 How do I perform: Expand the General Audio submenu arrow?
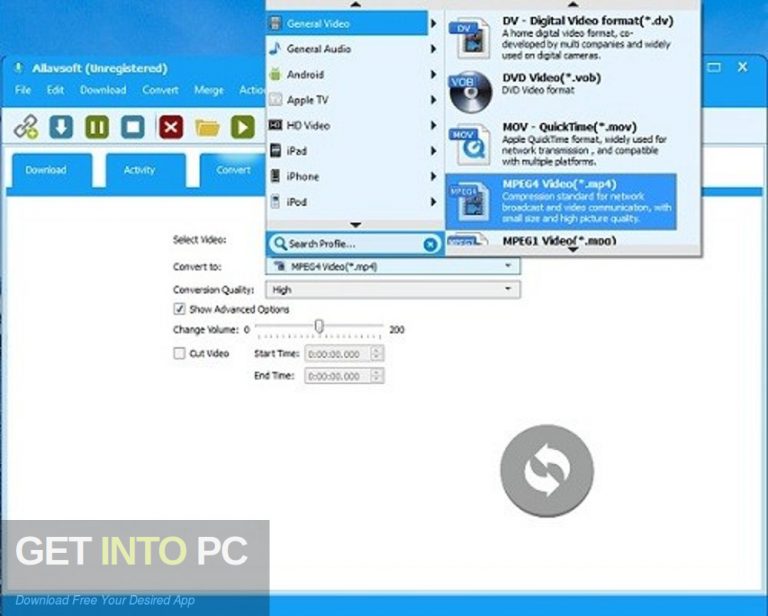click(x=433, y=49)
